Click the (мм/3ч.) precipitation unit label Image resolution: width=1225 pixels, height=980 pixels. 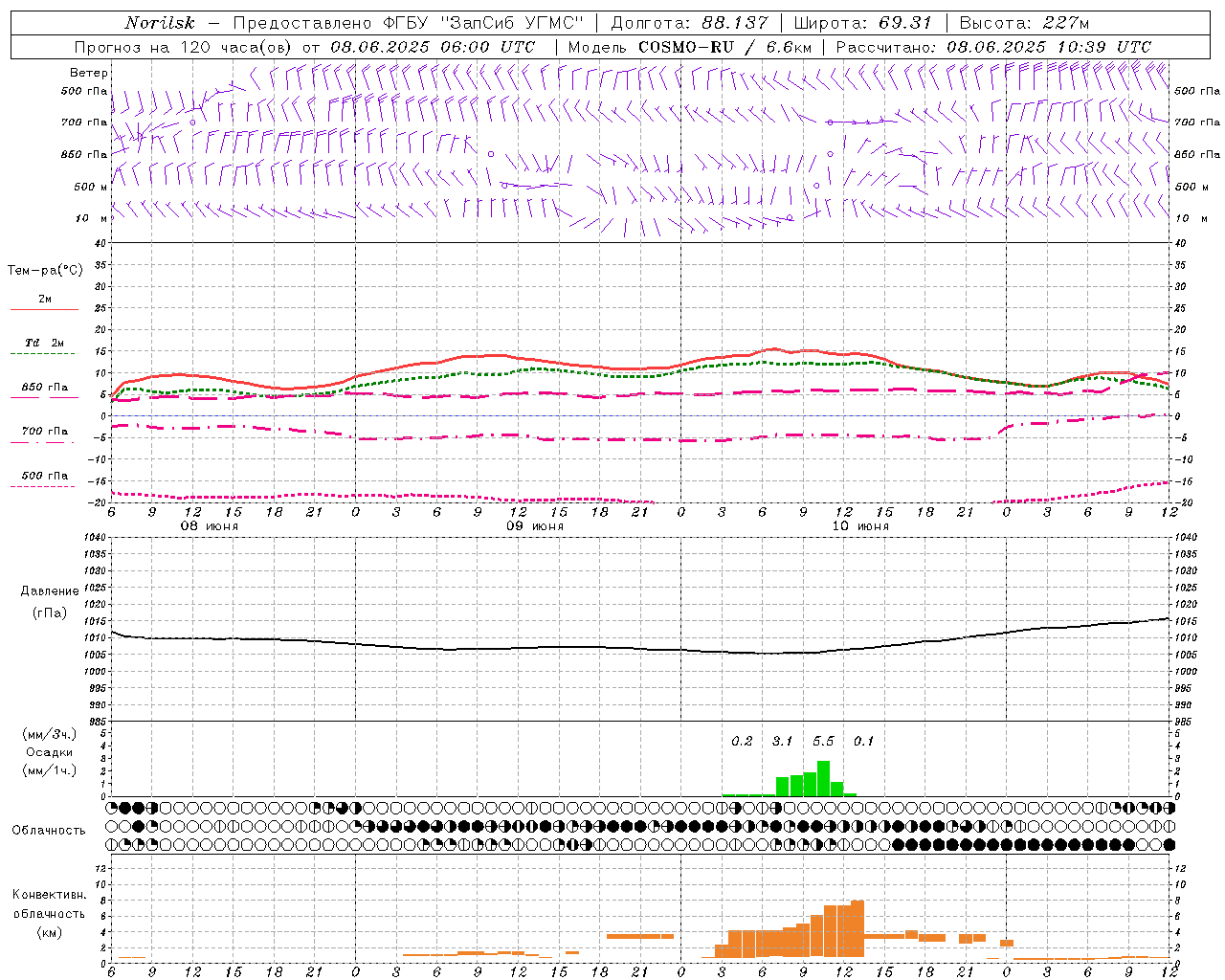[x=49, y=734]
